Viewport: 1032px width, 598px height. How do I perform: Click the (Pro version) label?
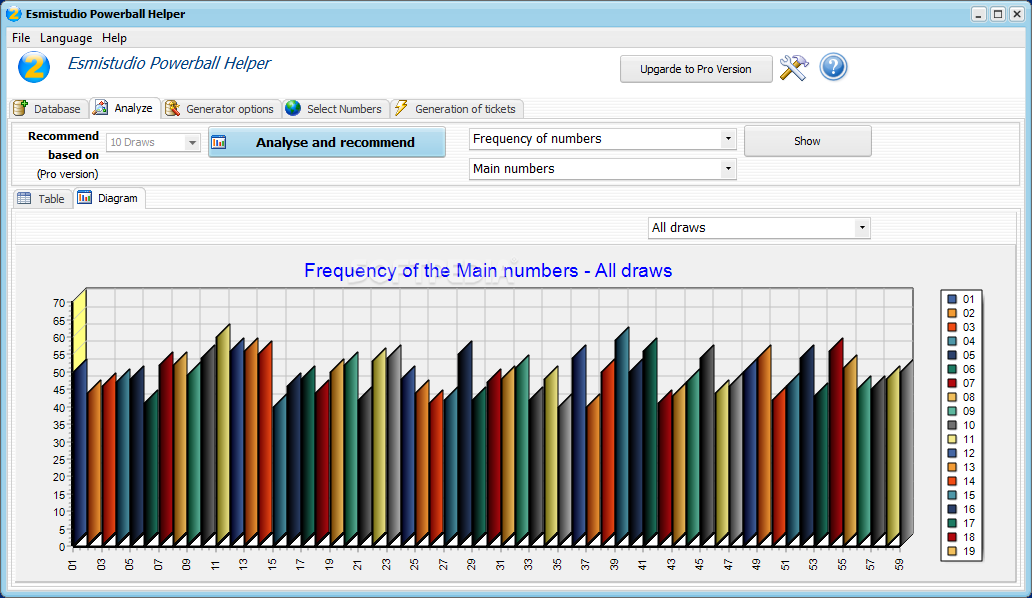pos(67,174)
